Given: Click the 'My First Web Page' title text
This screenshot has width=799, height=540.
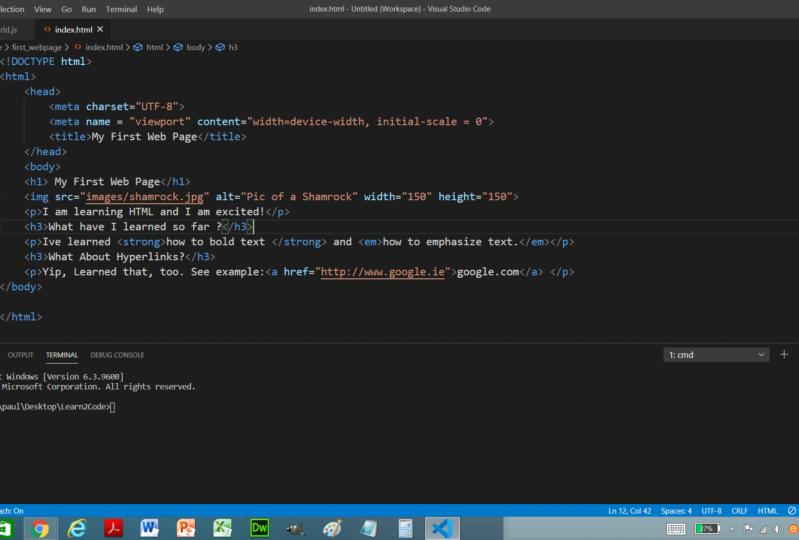Looking at the screenshot, I should (x=144, y=137).
